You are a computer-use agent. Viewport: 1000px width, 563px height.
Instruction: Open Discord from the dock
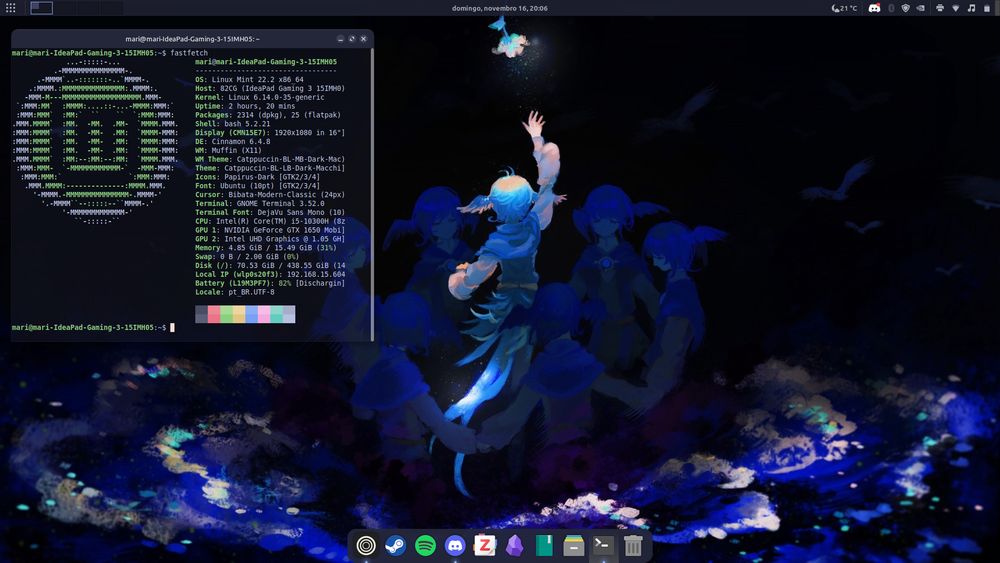click(455, 546)
